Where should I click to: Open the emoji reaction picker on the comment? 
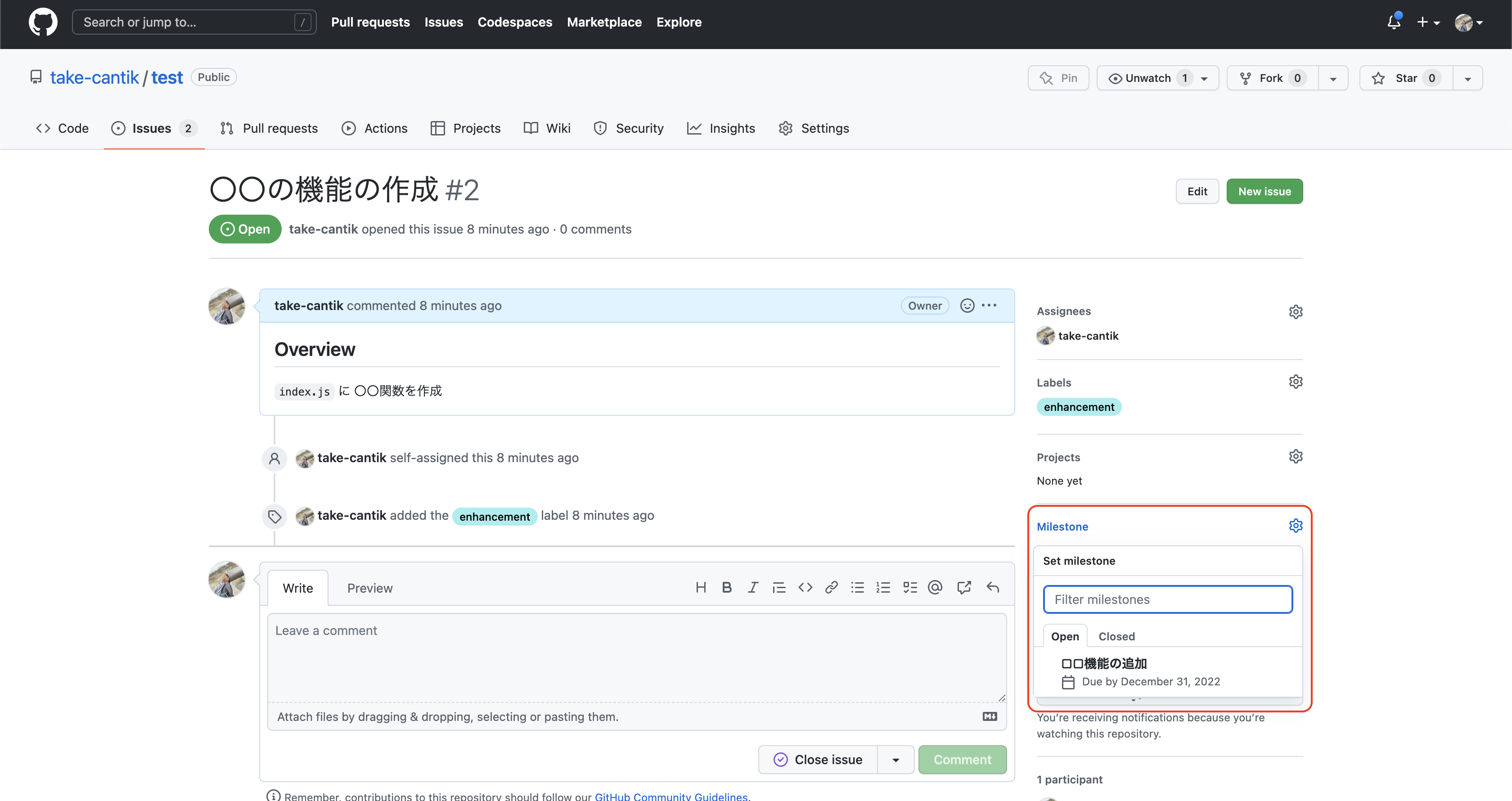[x=967, y=305]
